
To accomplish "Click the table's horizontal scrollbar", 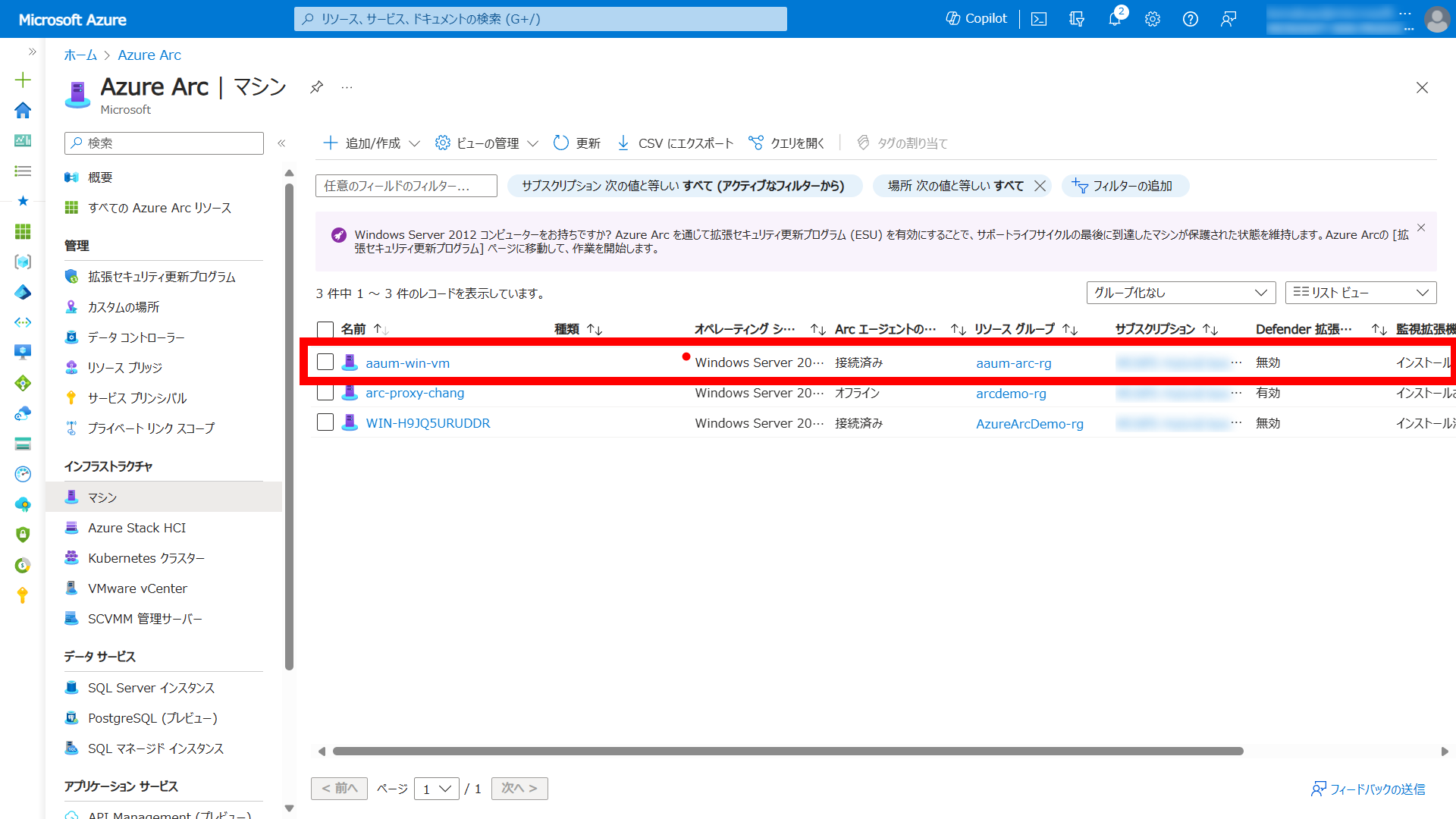I will click(788, 752).
